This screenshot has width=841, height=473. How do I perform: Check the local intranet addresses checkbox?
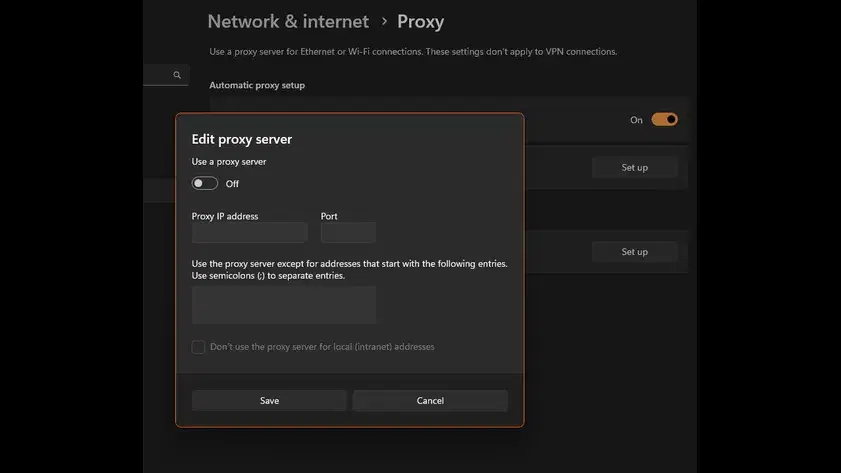click(x=198, y=347)
